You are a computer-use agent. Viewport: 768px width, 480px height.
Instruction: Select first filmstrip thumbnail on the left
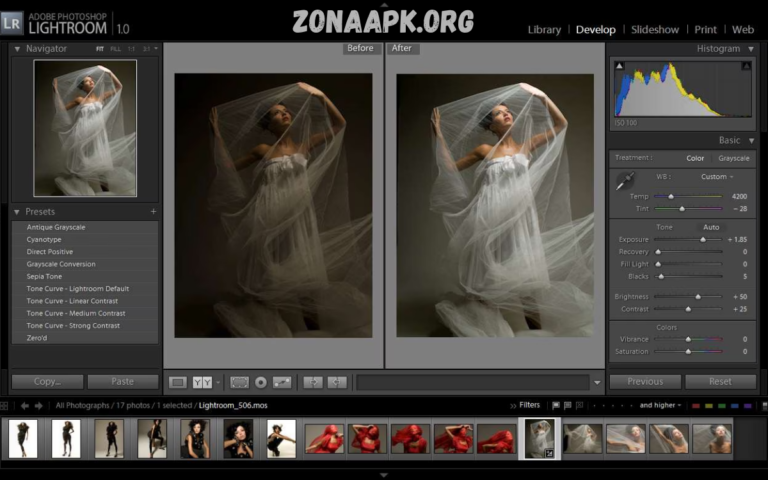pos(23,439)
